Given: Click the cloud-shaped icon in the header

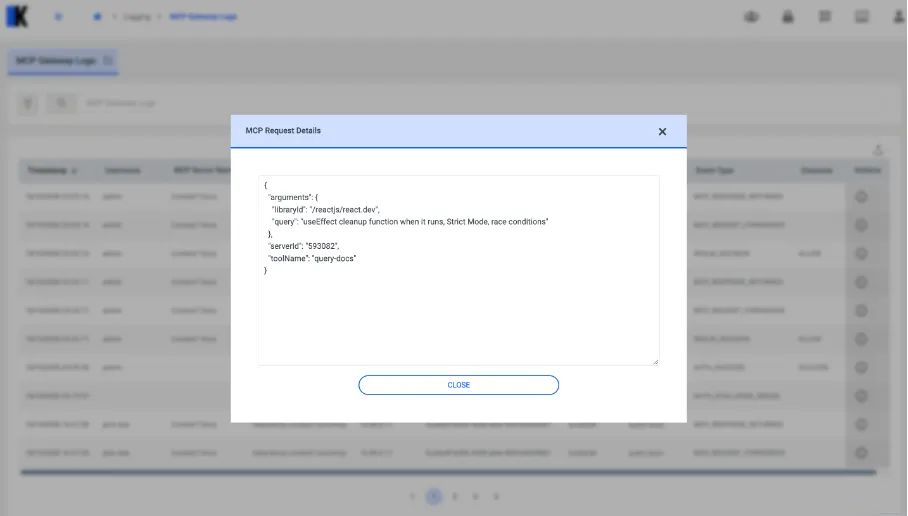Looking at the screenshot, I should pyautogui.click(x=751, y=17).
